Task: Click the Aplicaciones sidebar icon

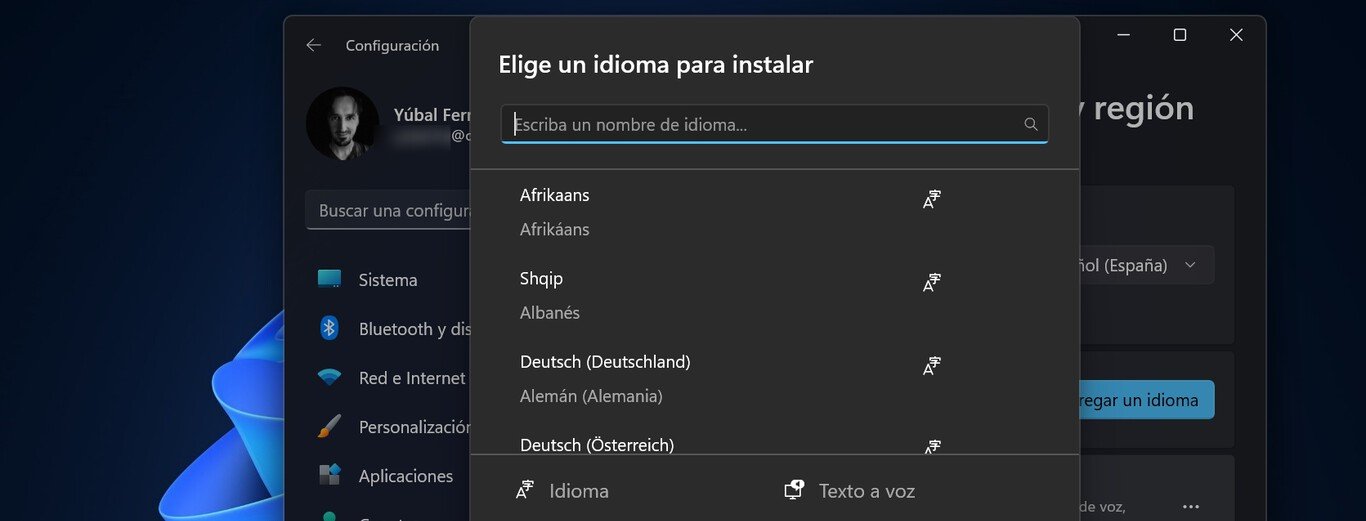Action: [x=329, y=475]
